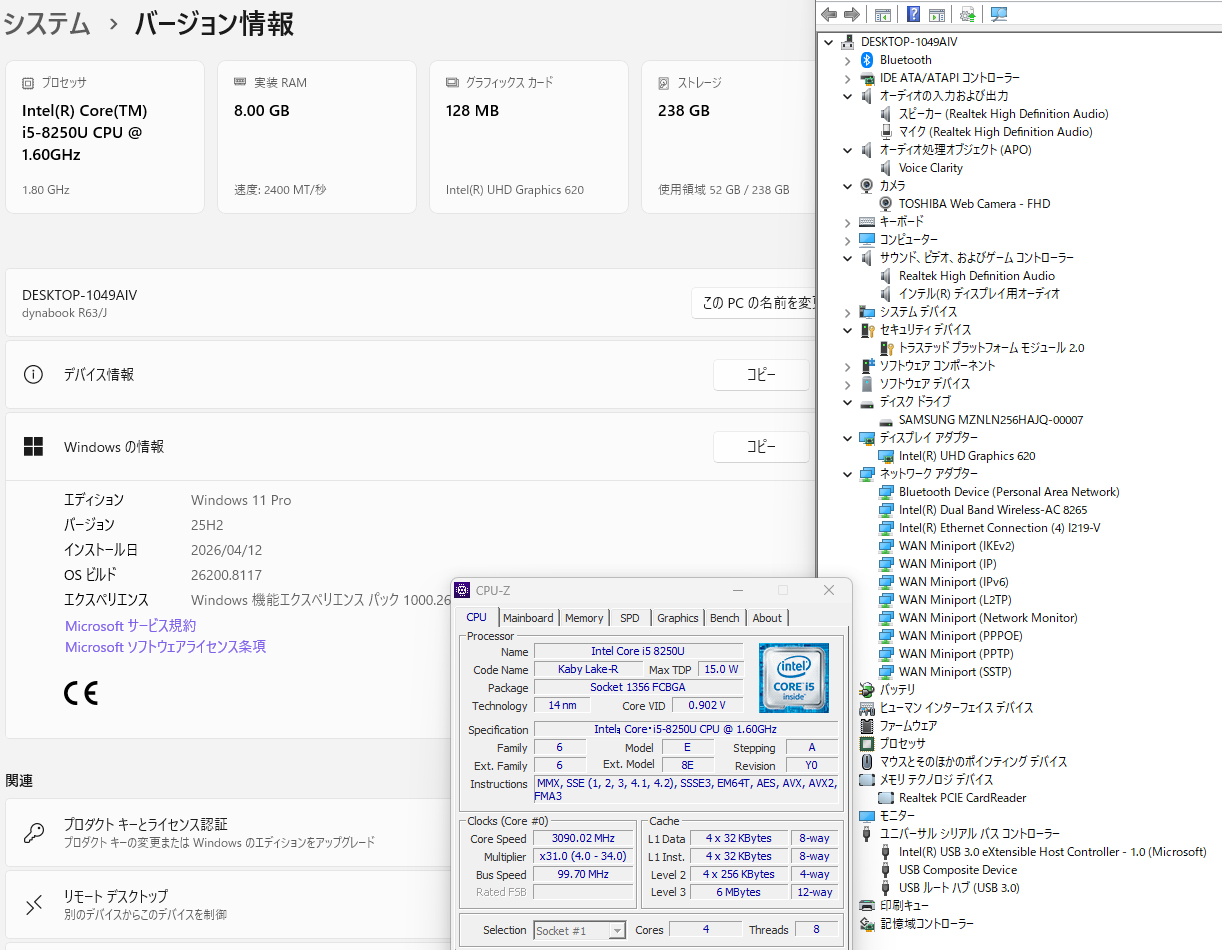Click the システム breadcrumb in the settings header
The height and width of the screenshot is (950, 1222).
pos(47,24)
